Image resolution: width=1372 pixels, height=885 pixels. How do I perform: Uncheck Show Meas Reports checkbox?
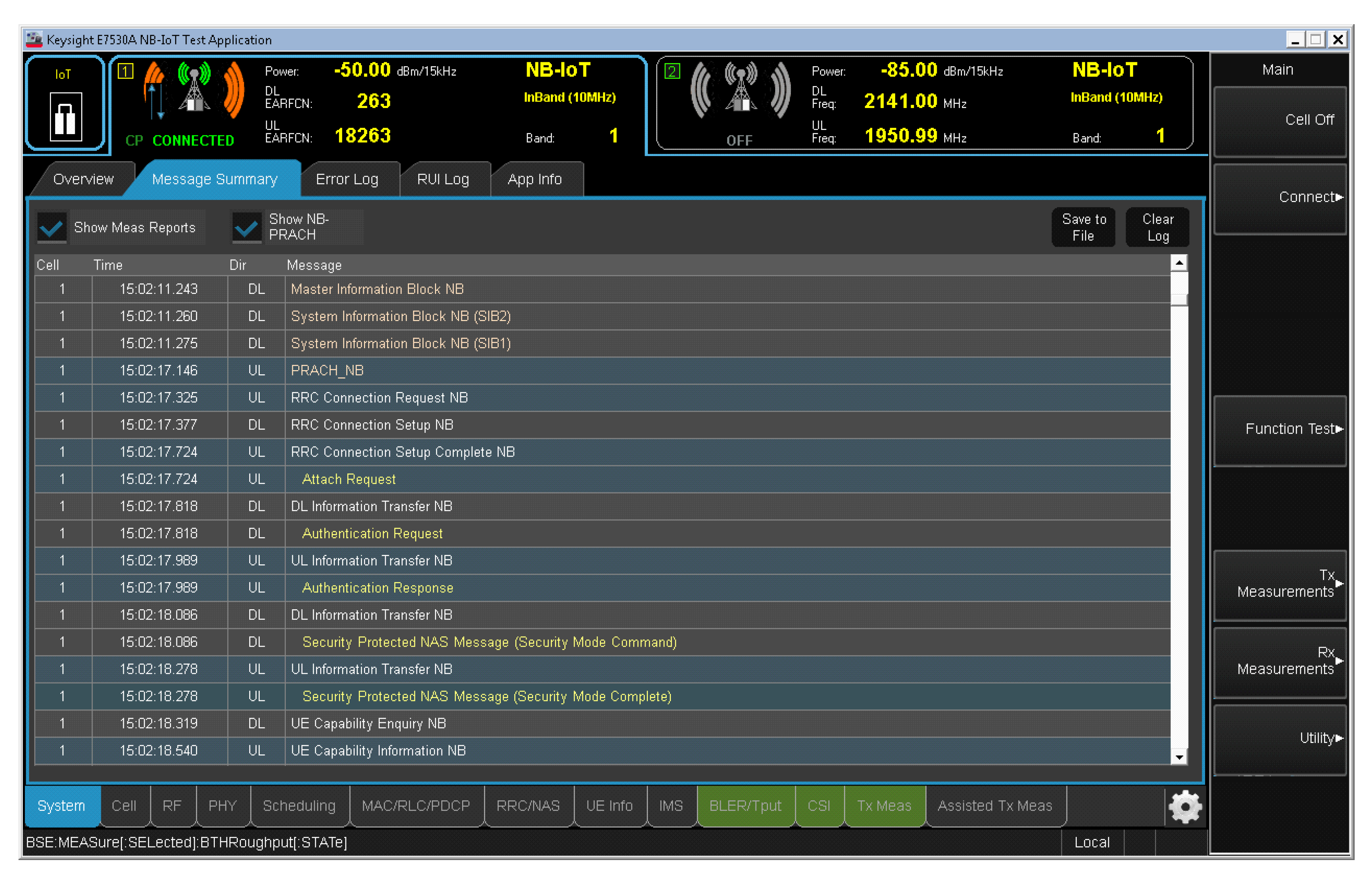point(52,227)
